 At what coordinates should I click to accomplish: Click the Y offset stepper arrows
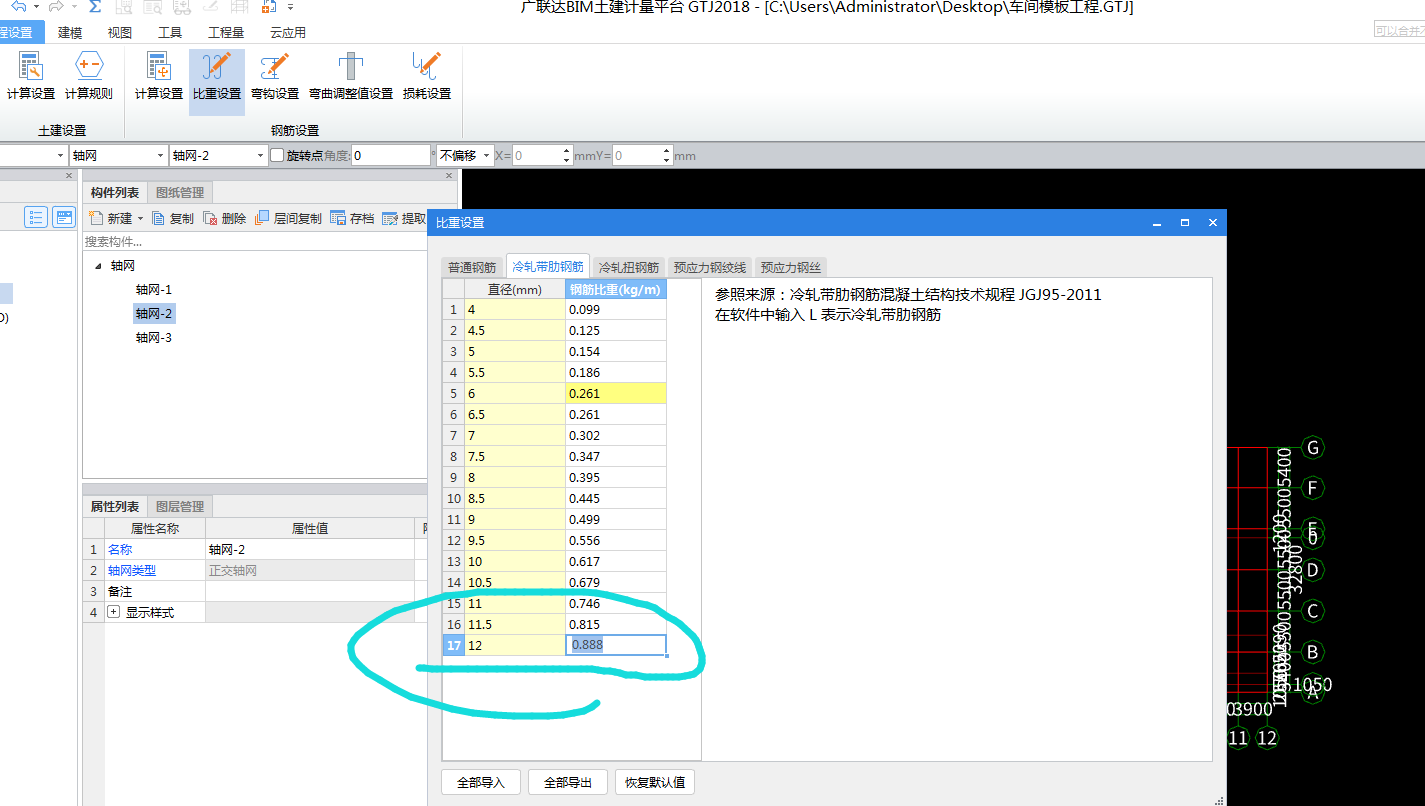pyautogui.click(x=666, y=155)
